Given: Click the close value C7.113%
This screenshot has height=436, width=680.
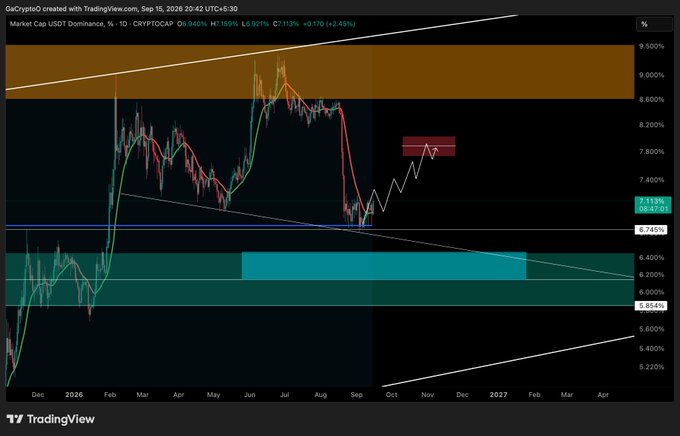Looking at the screenshot, I should pyautogui.click(x=286, y=24).
